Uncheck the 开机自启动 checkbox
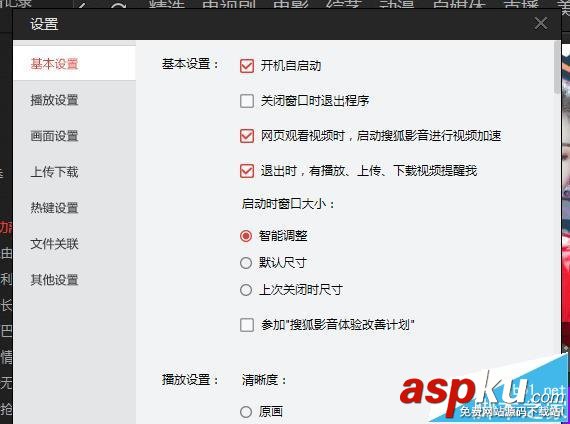570x424 pixels. coord(247,66)
